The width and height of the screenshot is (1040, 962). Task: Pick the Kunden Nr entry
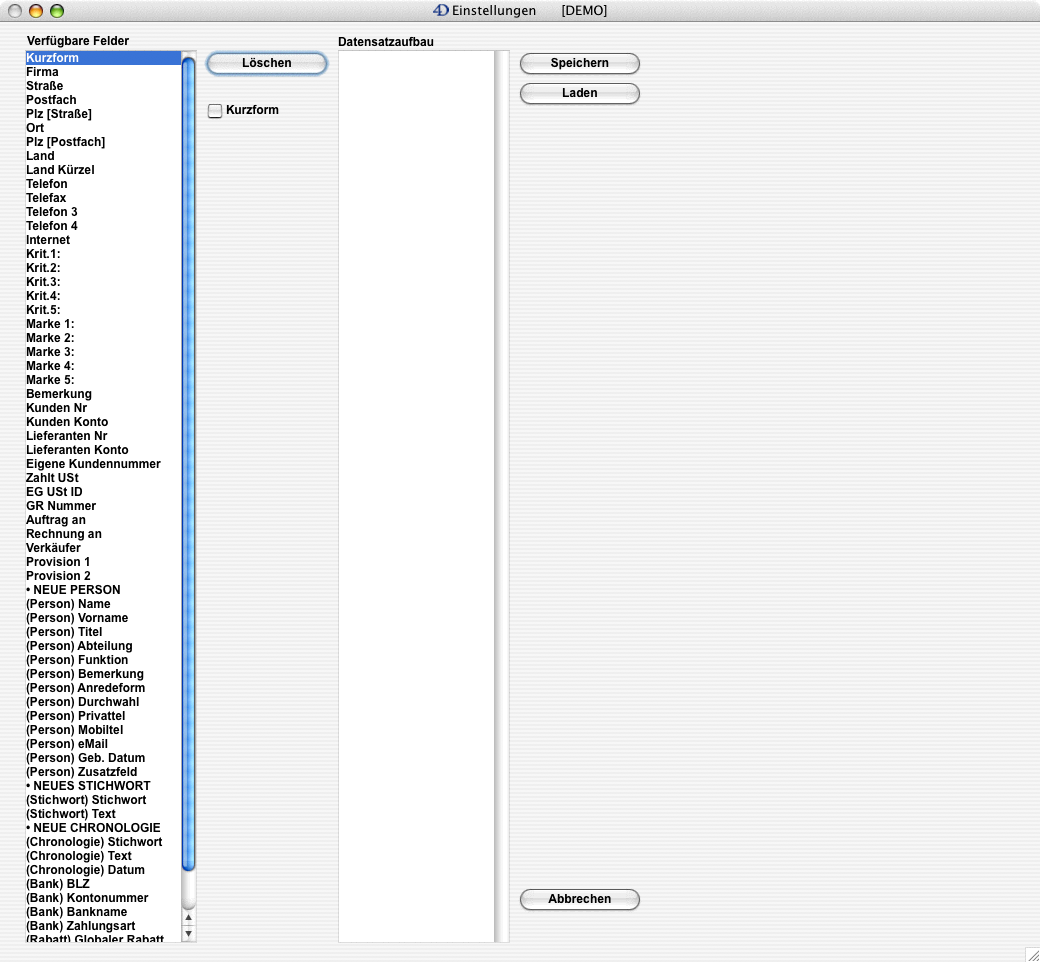(x=56, y=408)
